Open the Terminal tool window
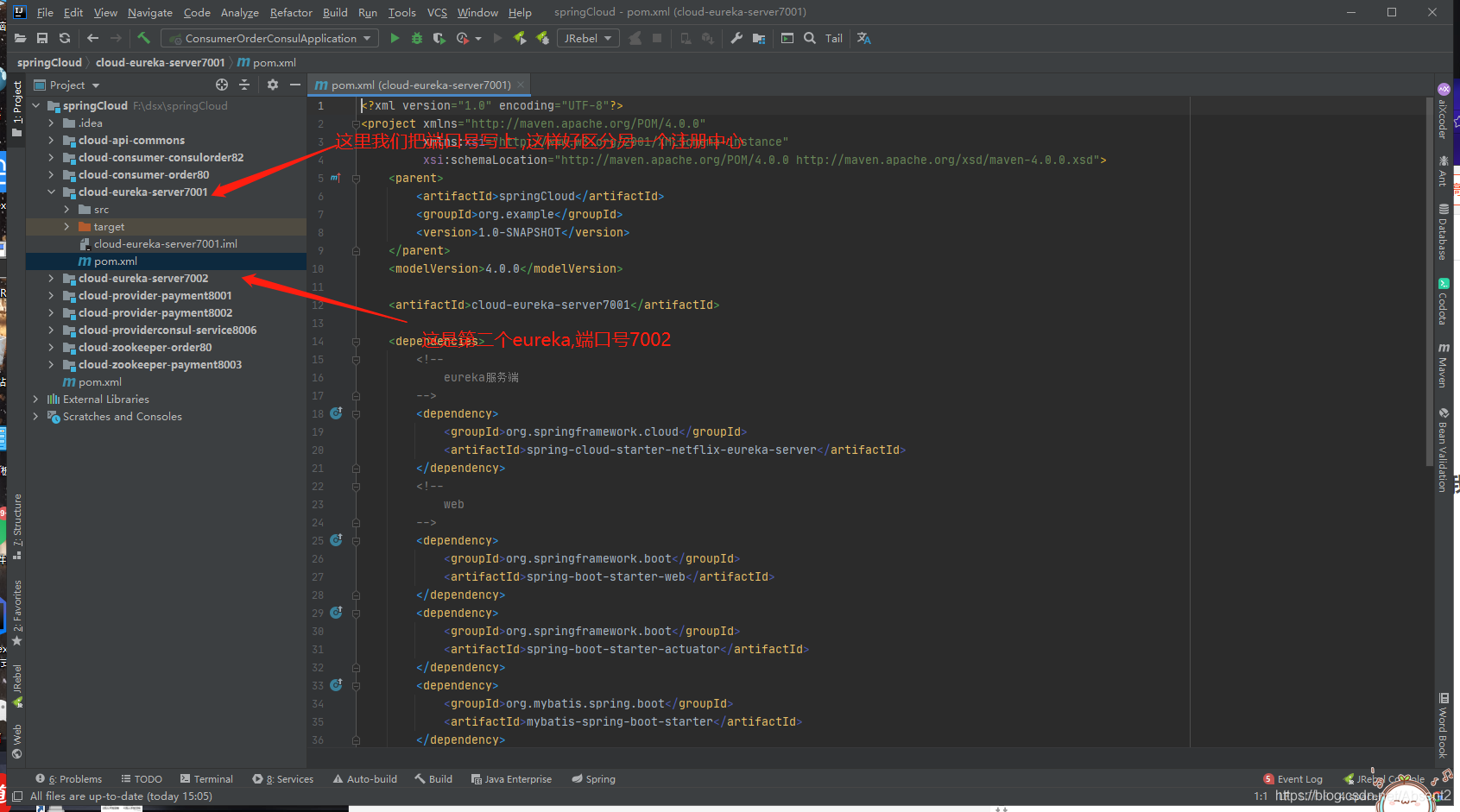Image resolution: width=1460 pixels, height=812 pixels. tap(206, 778)
